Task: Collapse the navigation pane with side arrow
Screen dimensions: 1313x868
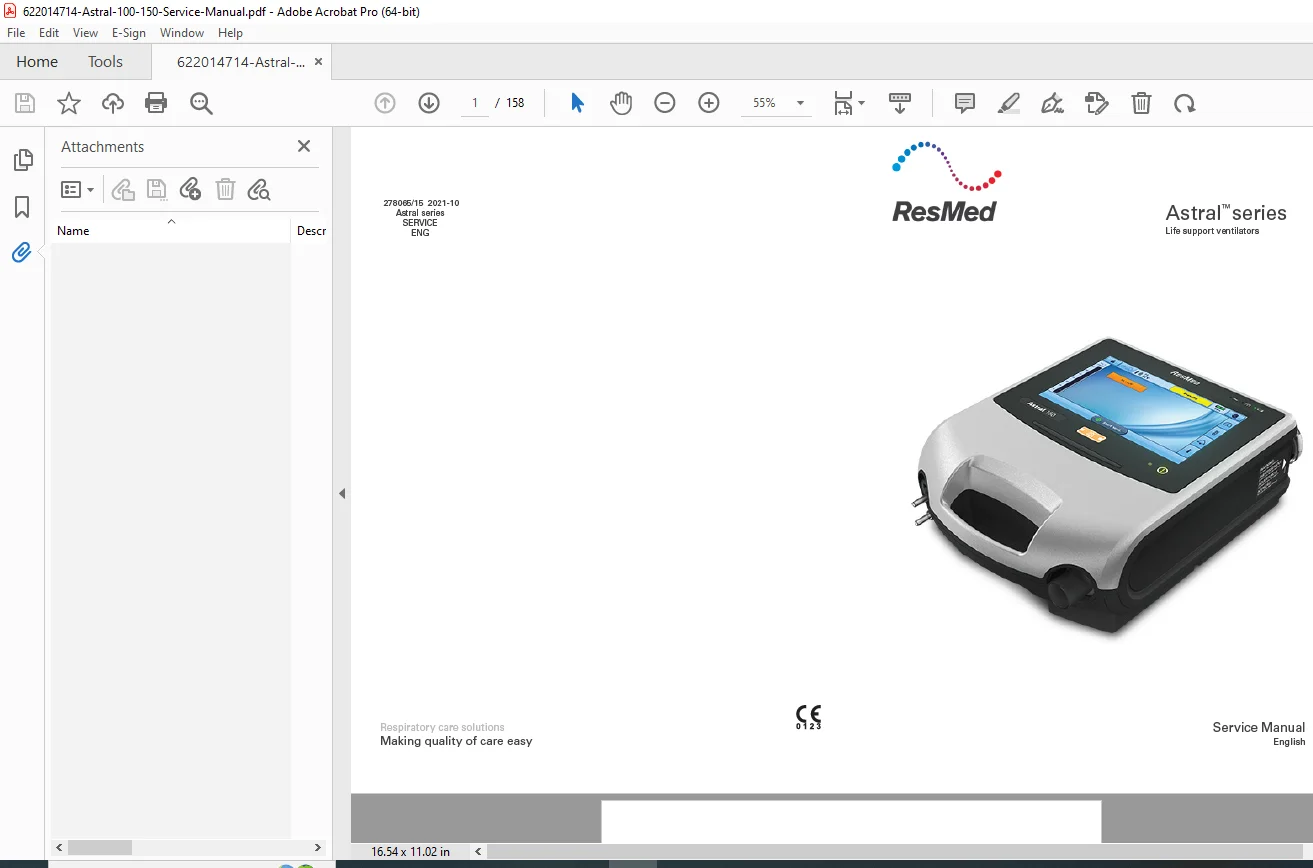Action: pos(342,493)
